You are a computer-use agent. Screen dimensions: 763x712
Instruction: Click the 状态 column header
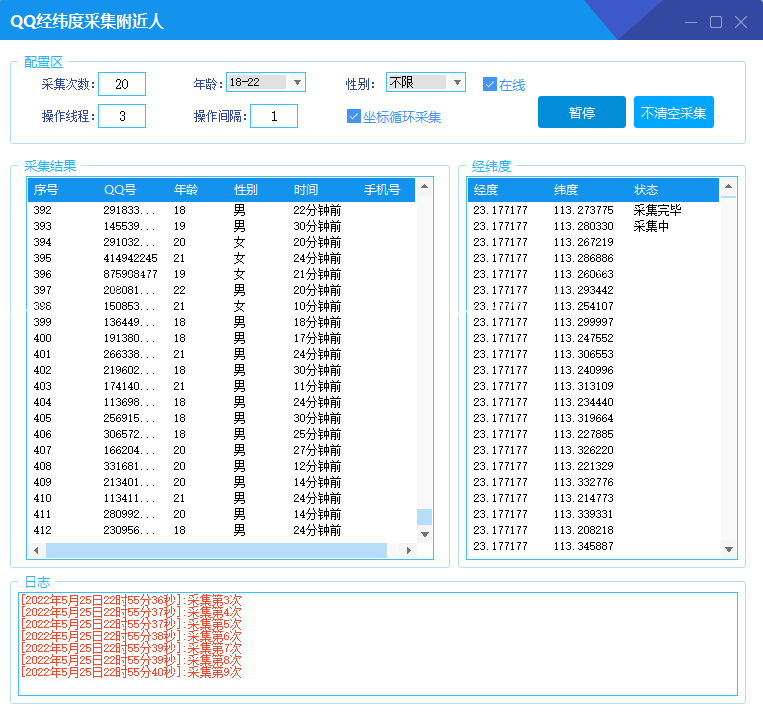pyautogui.click(x=646, y=190)
